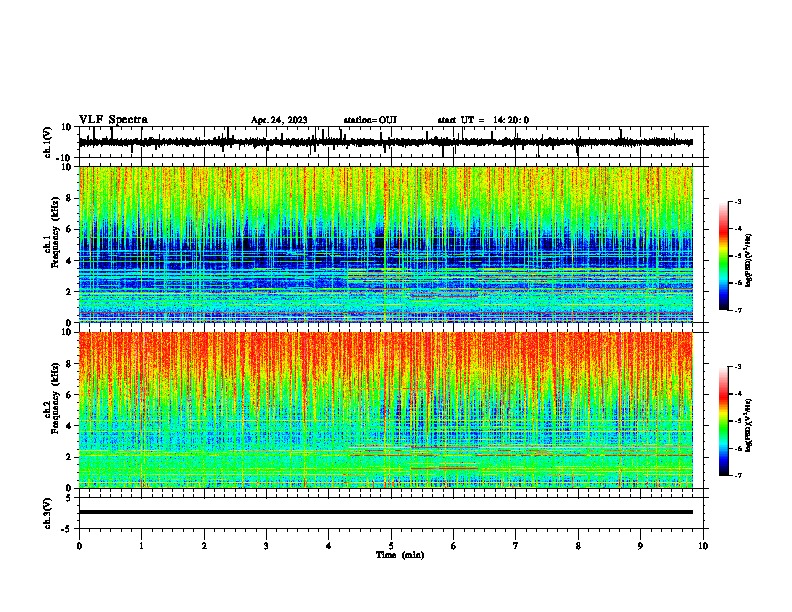Click the 'station=OUJ' header label

[370, 120]
